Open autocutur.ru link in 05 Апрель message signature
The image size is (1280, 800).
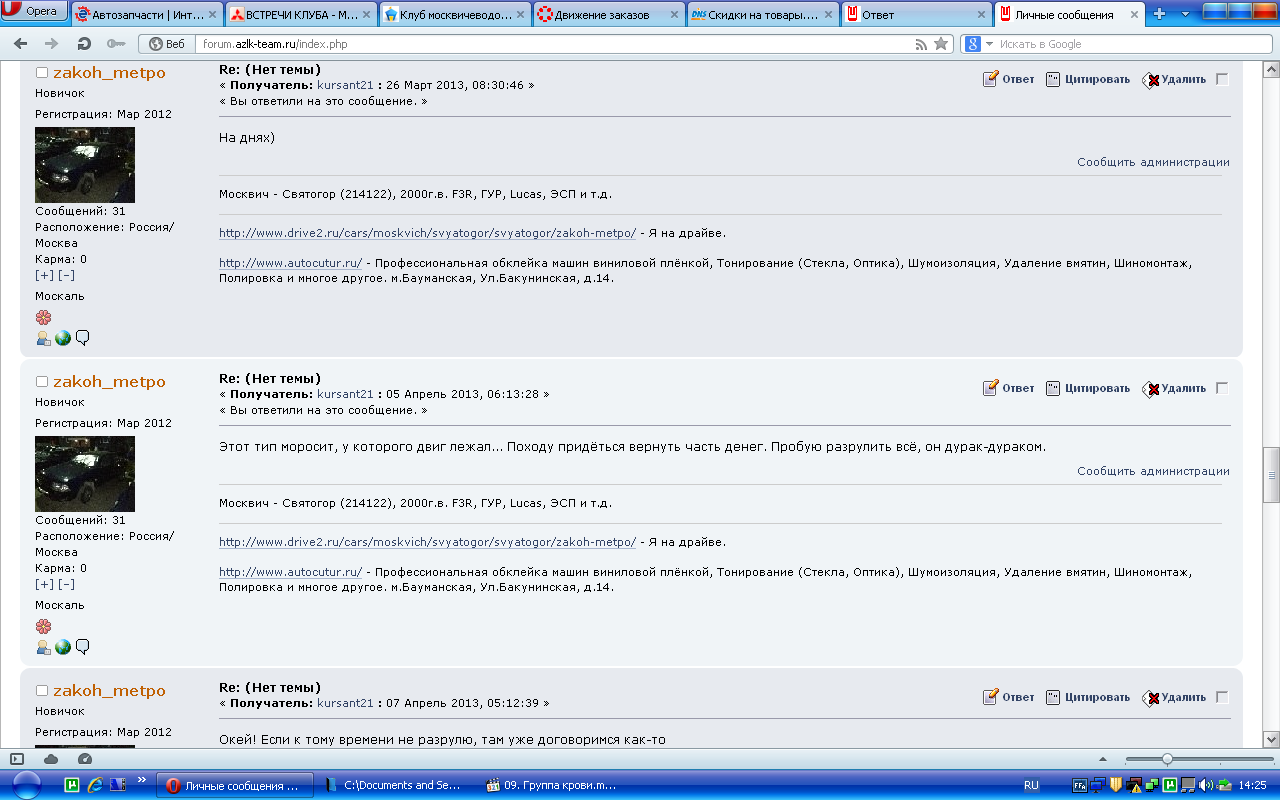(290, 572)
